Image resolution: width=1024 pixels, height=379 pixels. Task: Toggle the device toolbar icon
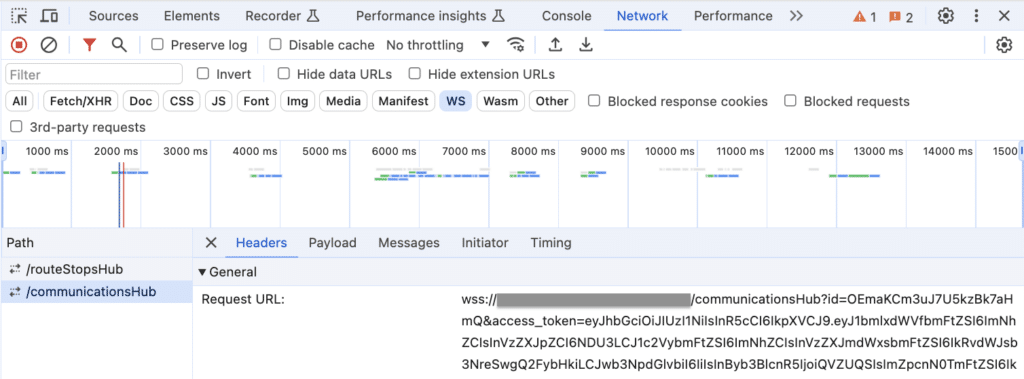tap(49, 16)
